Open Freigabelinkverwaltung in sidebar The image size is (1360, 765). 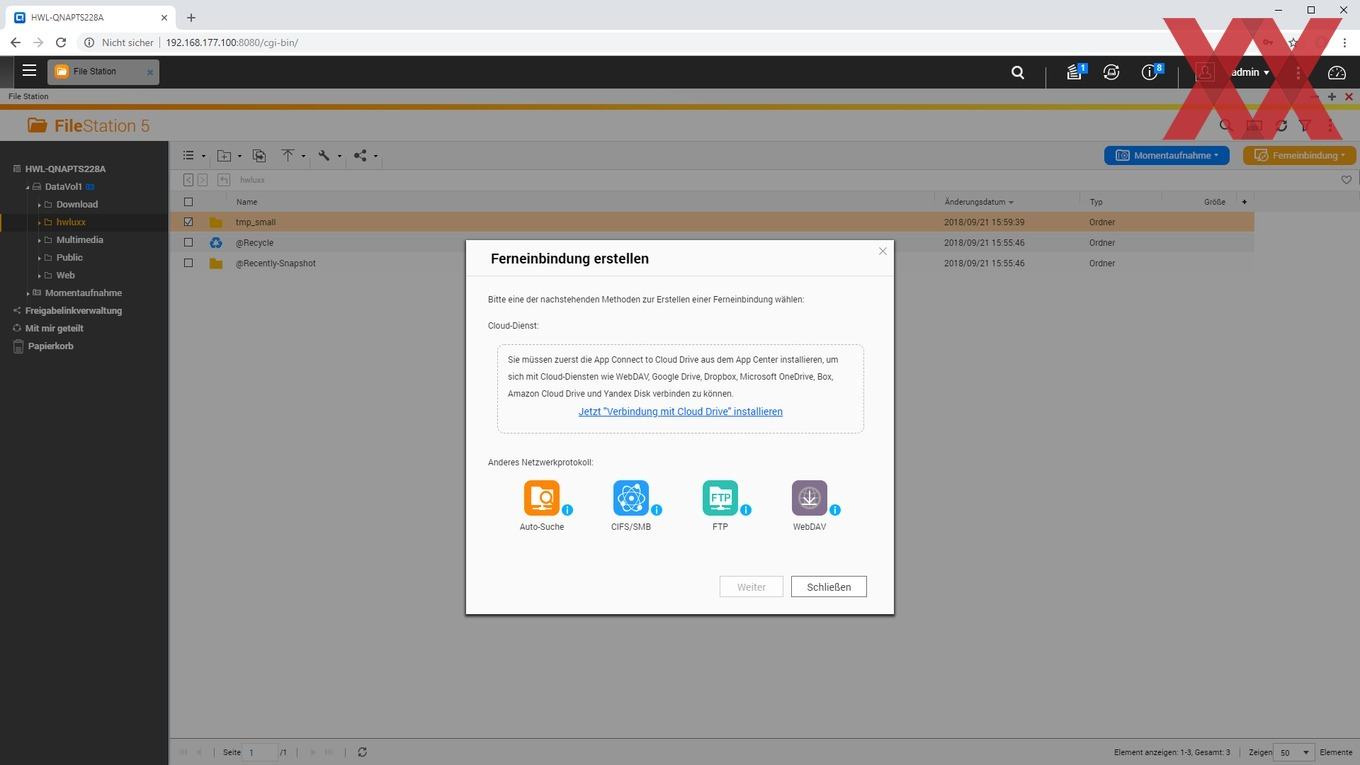click(73, 310)
